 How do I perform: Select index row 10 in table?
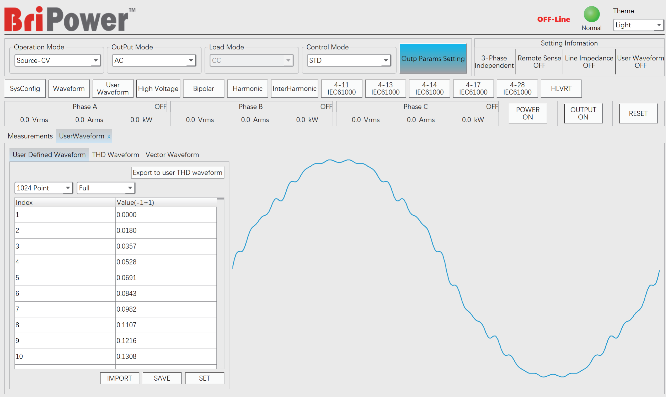pyautogui.click(x=65, y=356)
